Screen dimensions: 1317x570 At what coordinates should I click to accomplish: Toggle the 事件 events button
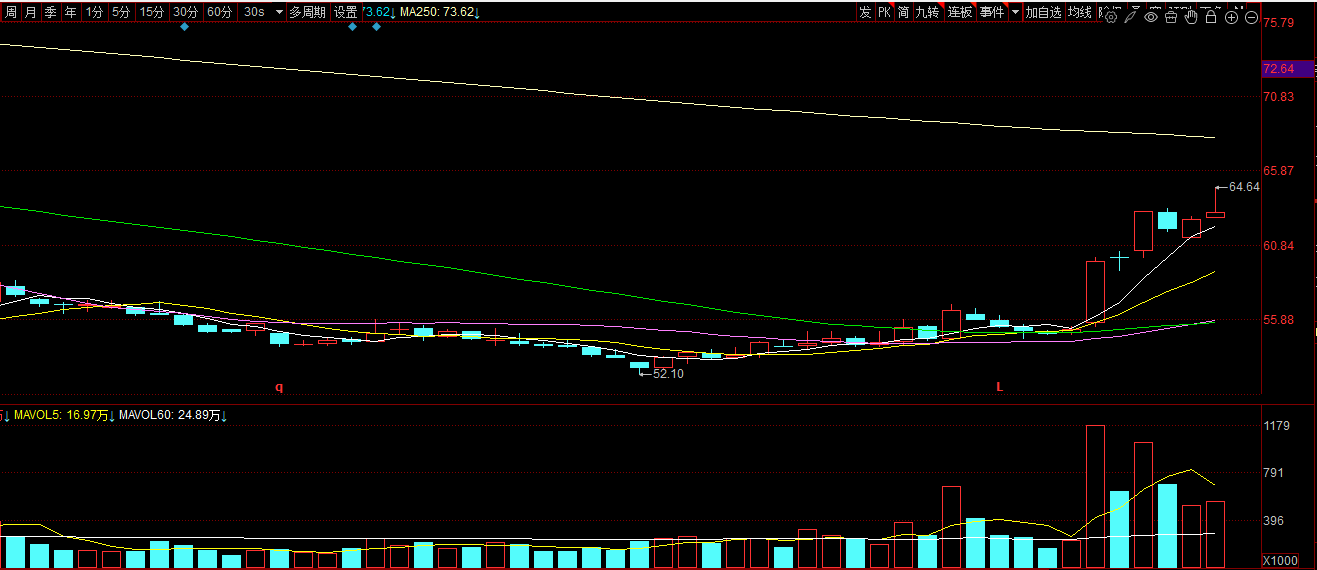992,12
